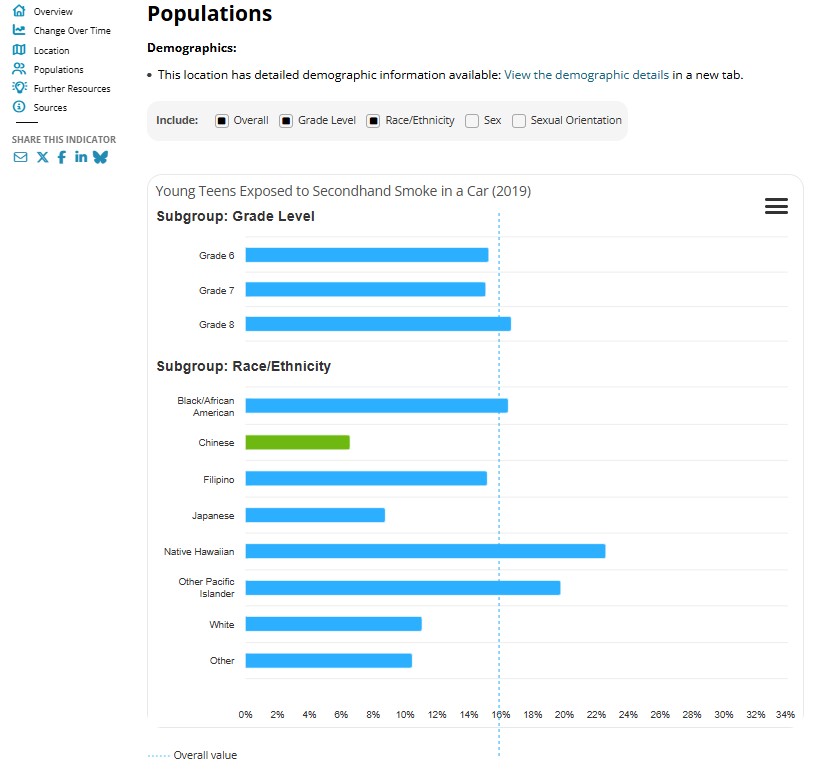
Task: Click the Location map icon
Action: pos(19,50)
